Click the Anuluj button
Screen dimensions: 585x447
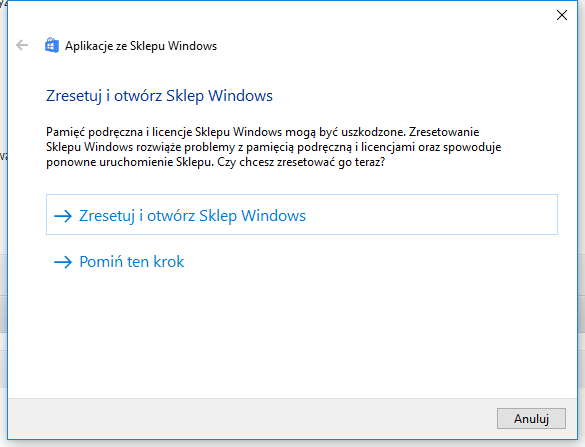coord(531,419)
